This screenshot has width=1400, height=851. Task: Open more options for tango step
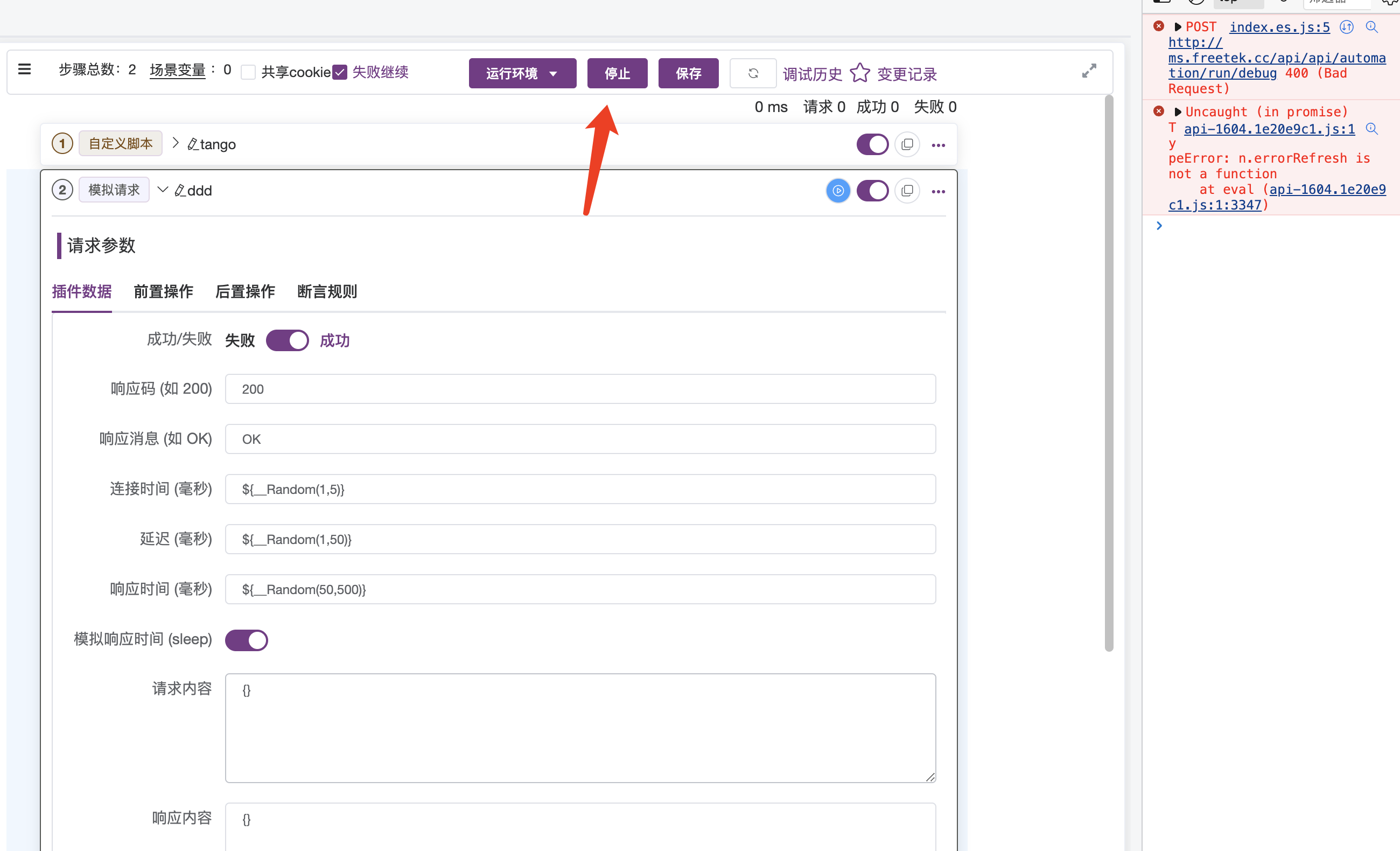click(938, 145)
